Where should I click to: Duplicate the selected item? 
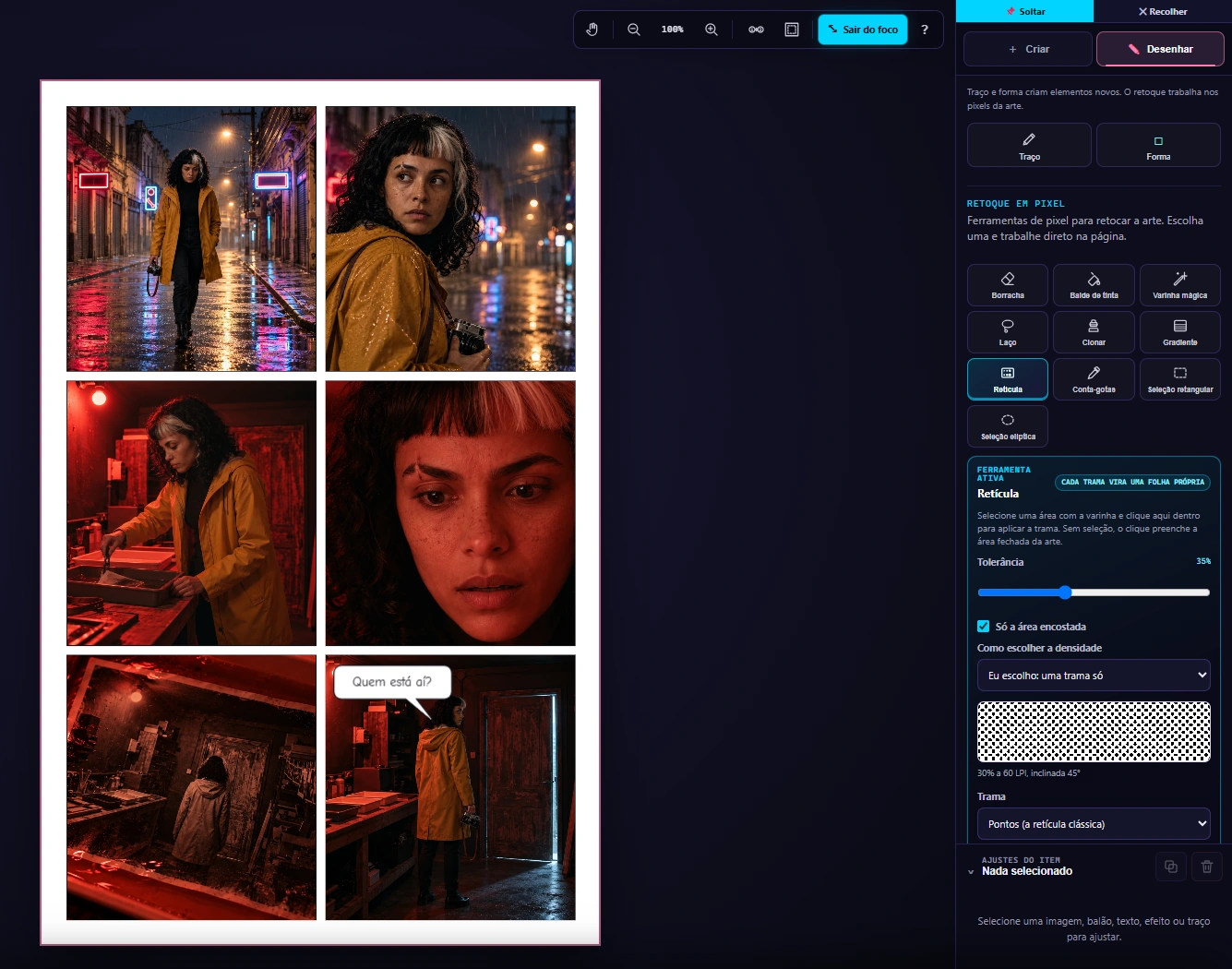coord(1171,867)
